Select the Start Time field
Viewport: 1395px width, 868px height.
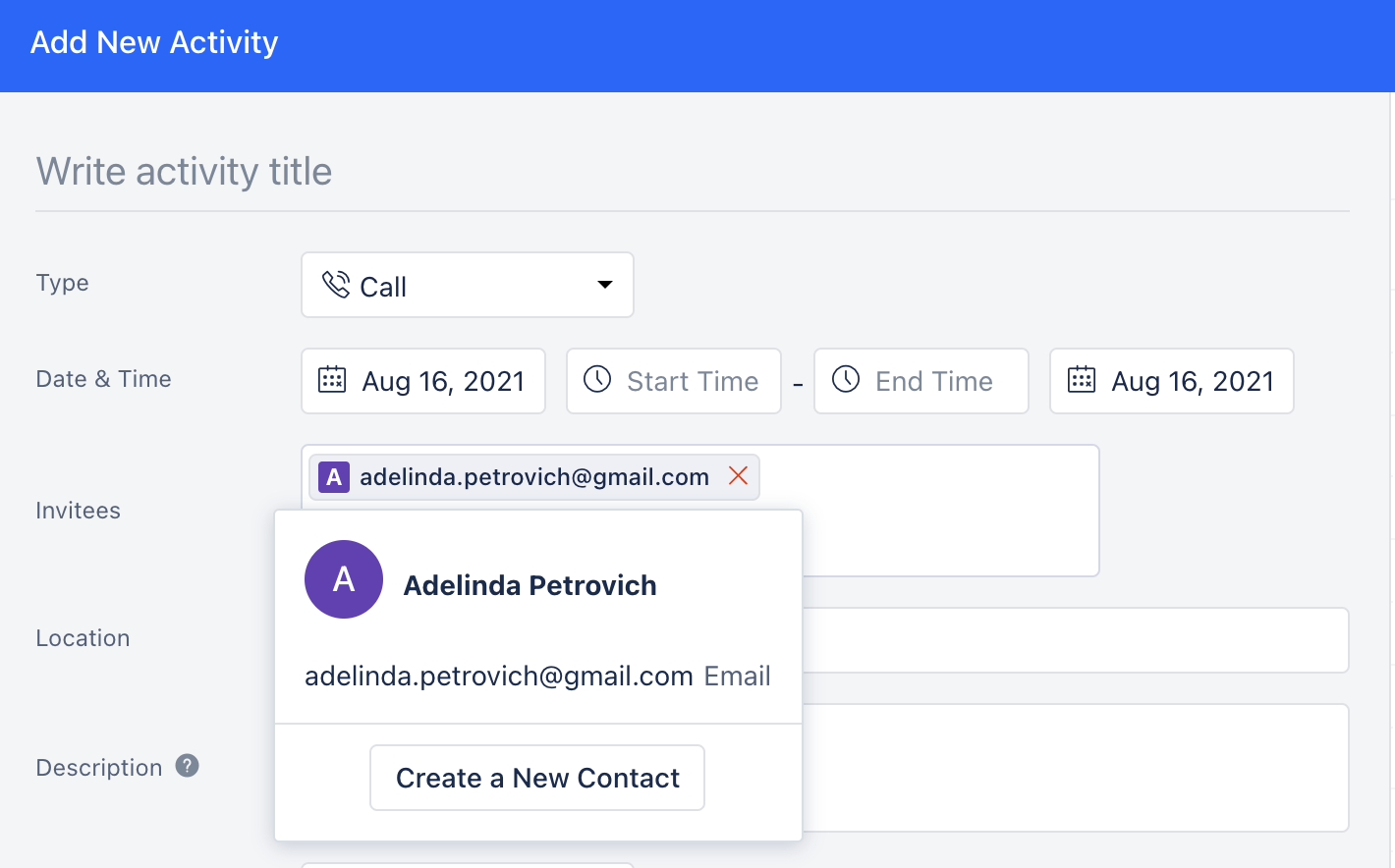click(x=674, y=381)
